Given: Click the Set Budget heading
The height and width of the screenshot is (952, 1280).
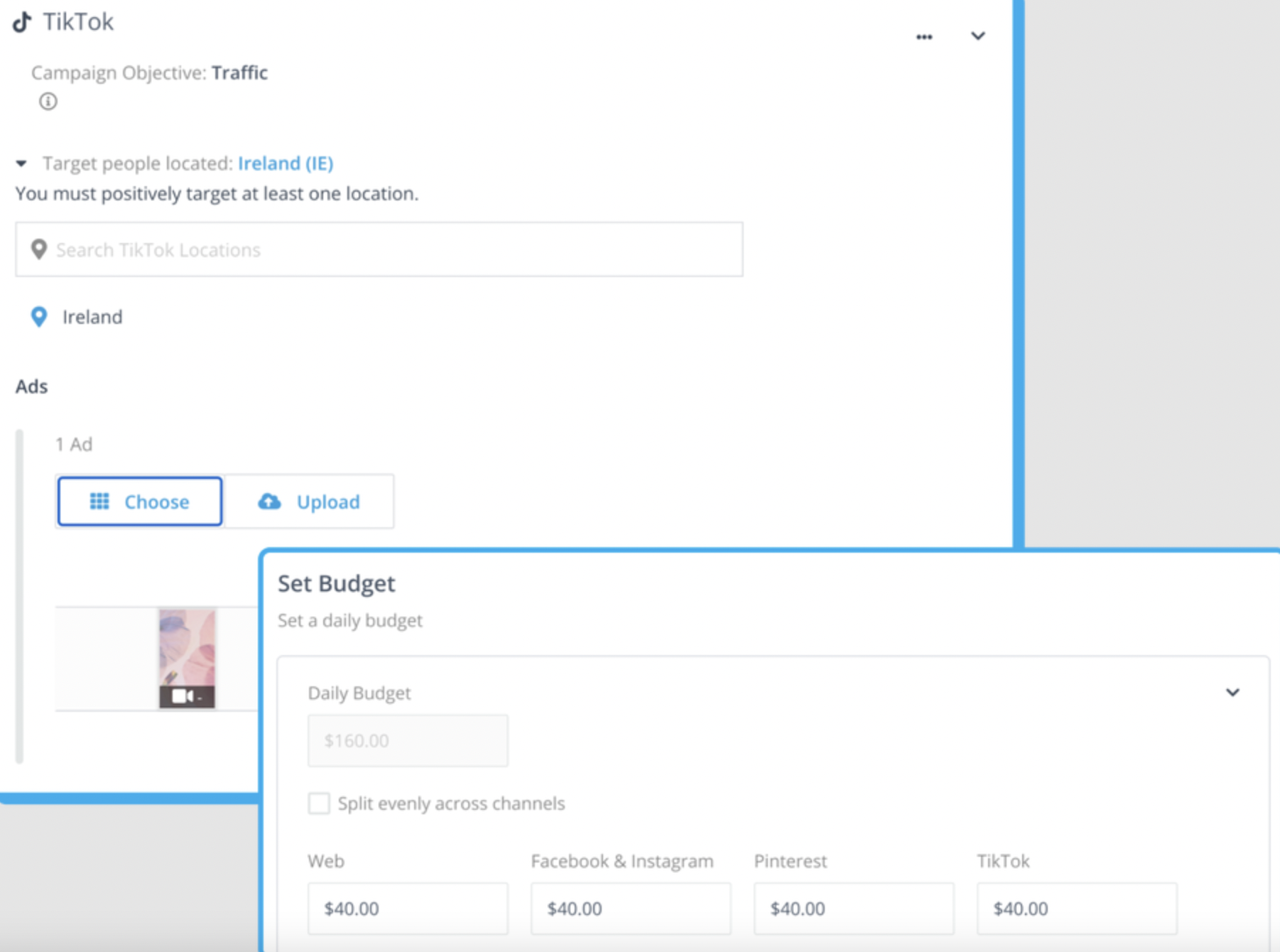Looking at the screenshot, I should [x=336, y=583].
